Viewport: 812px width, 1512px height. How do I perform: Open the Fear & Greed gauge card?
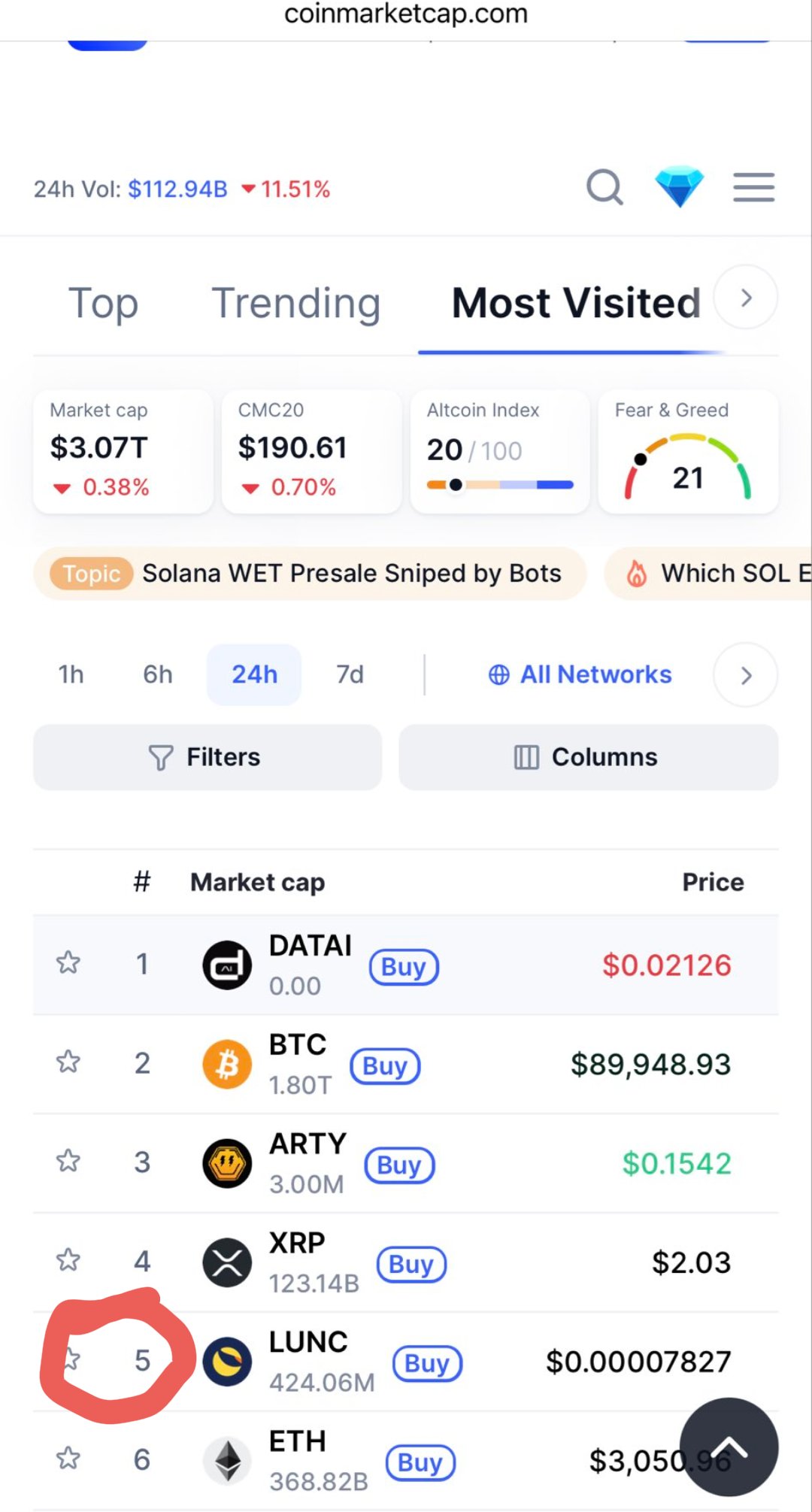pyautogui.click(x=688, y=451)
